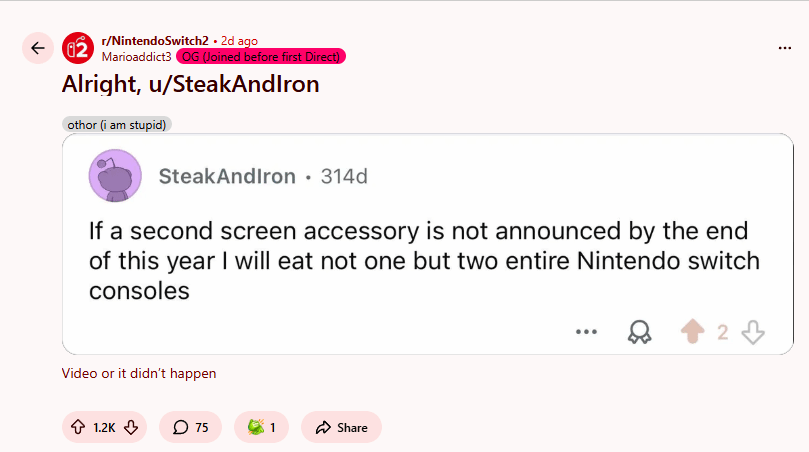
Task: Filter by the 'other (i am stupid)' flair
Action: click(x=117, y=124)
